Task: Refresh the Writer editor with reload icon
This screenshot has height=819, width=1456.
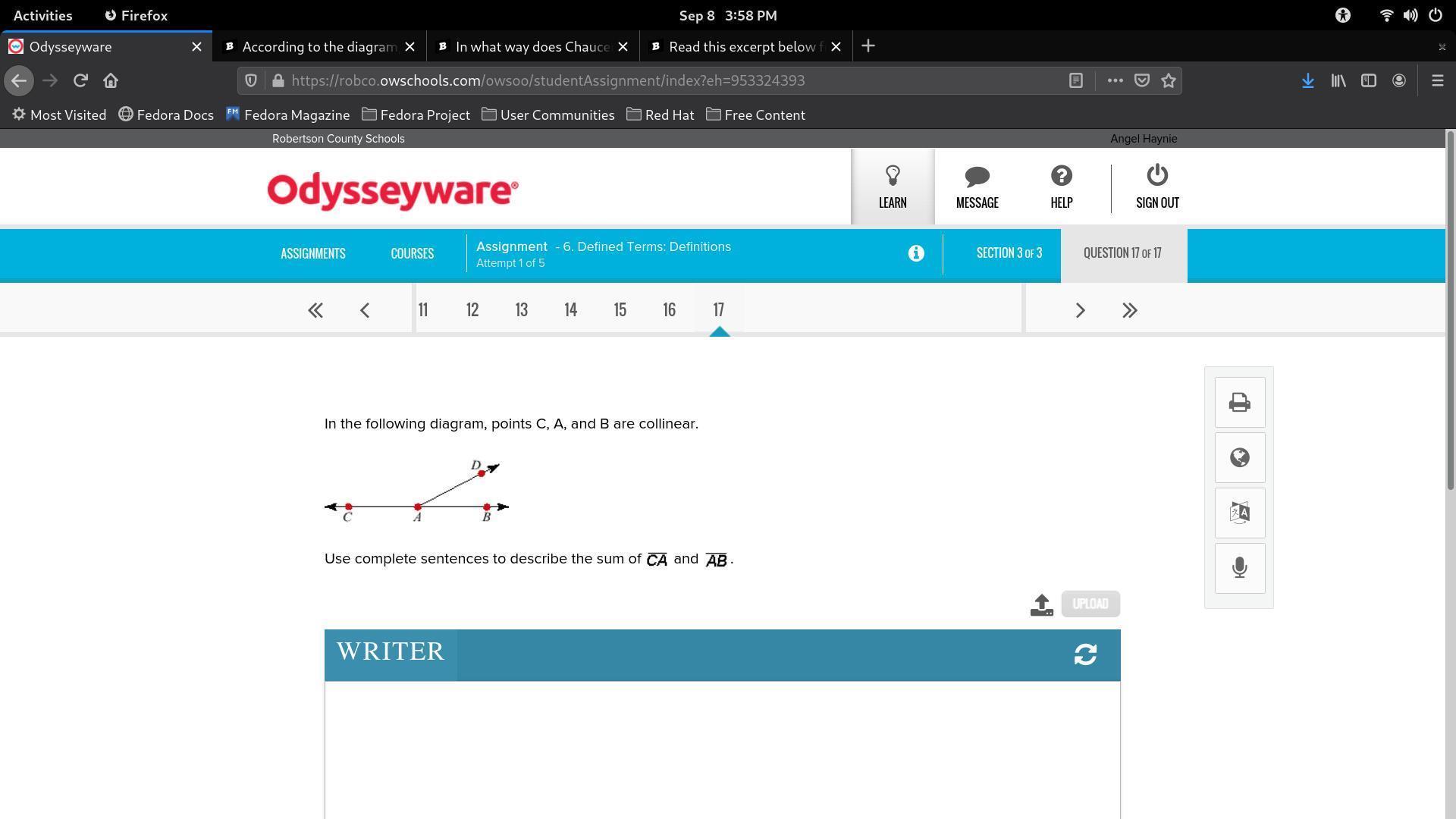Action: click(1085, 654)
